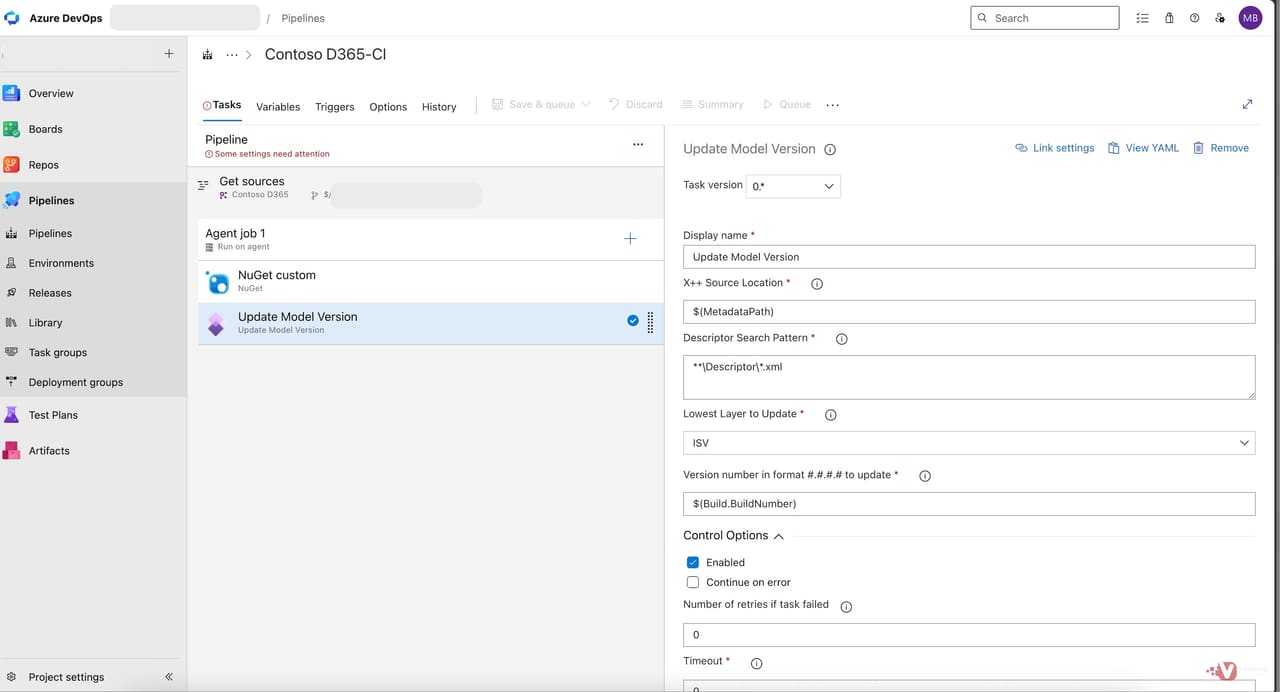Show info for Lowest Layer to Update

click(x=830, y=415)
